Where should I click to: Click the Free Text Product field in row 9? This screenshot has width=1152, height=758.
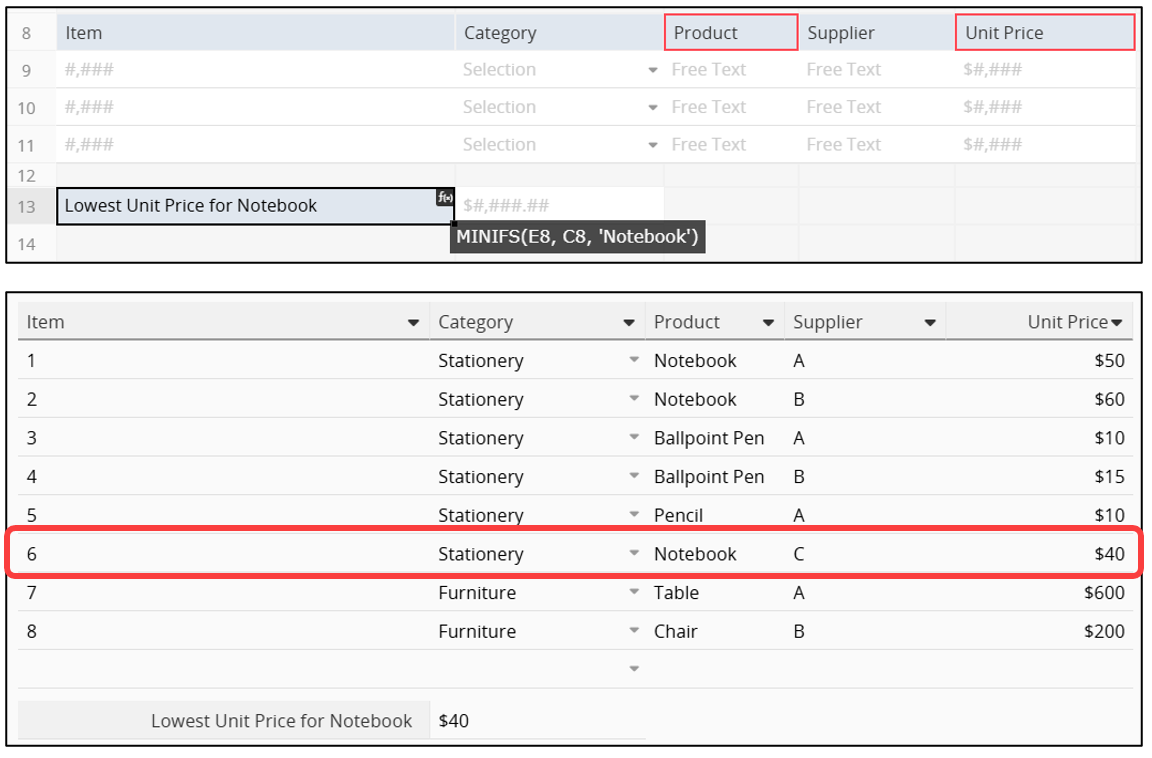click(x=709, y=70)
